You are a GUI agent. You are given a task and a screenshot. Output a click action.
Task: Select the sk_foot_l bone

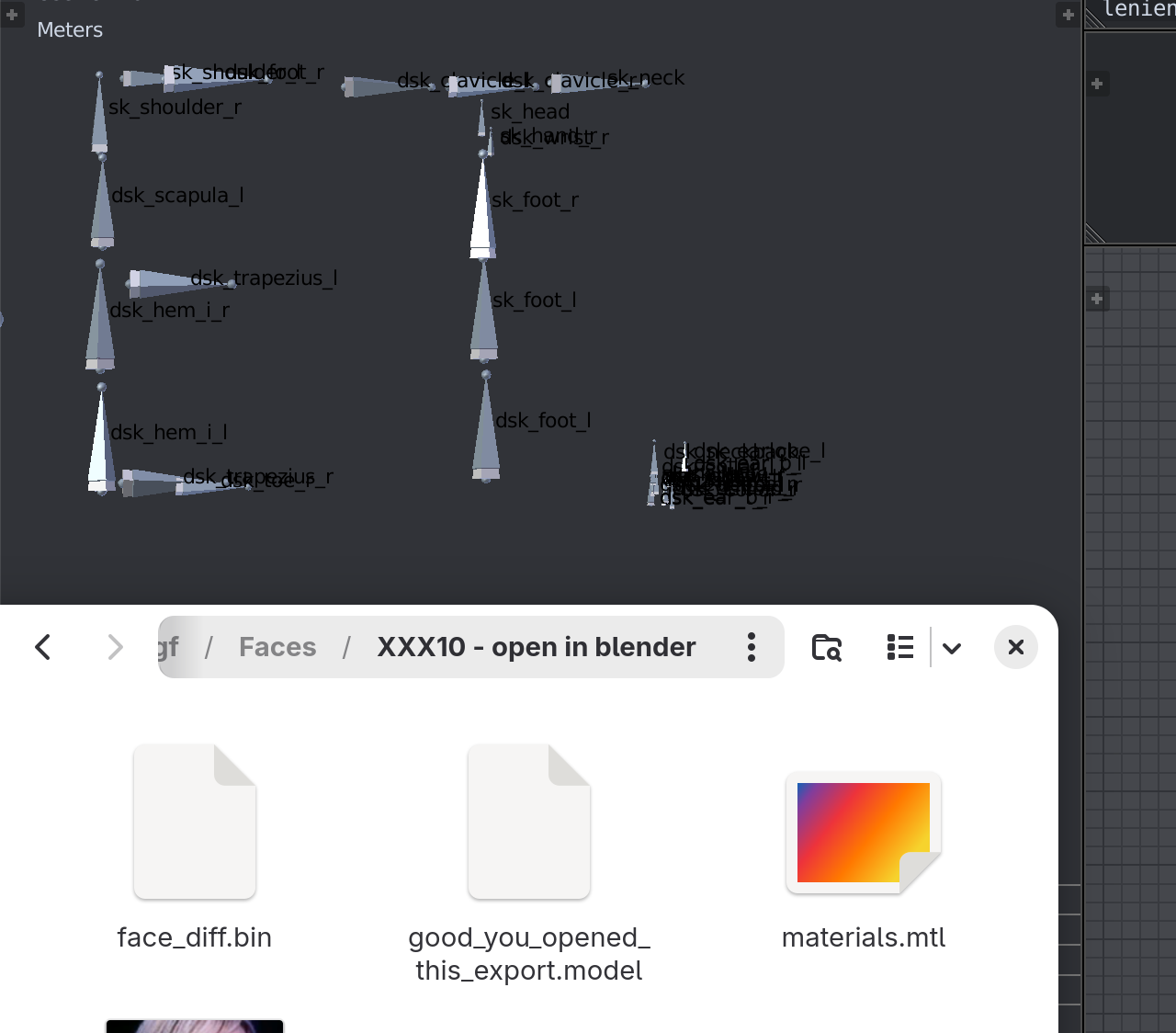coord(484,311)
